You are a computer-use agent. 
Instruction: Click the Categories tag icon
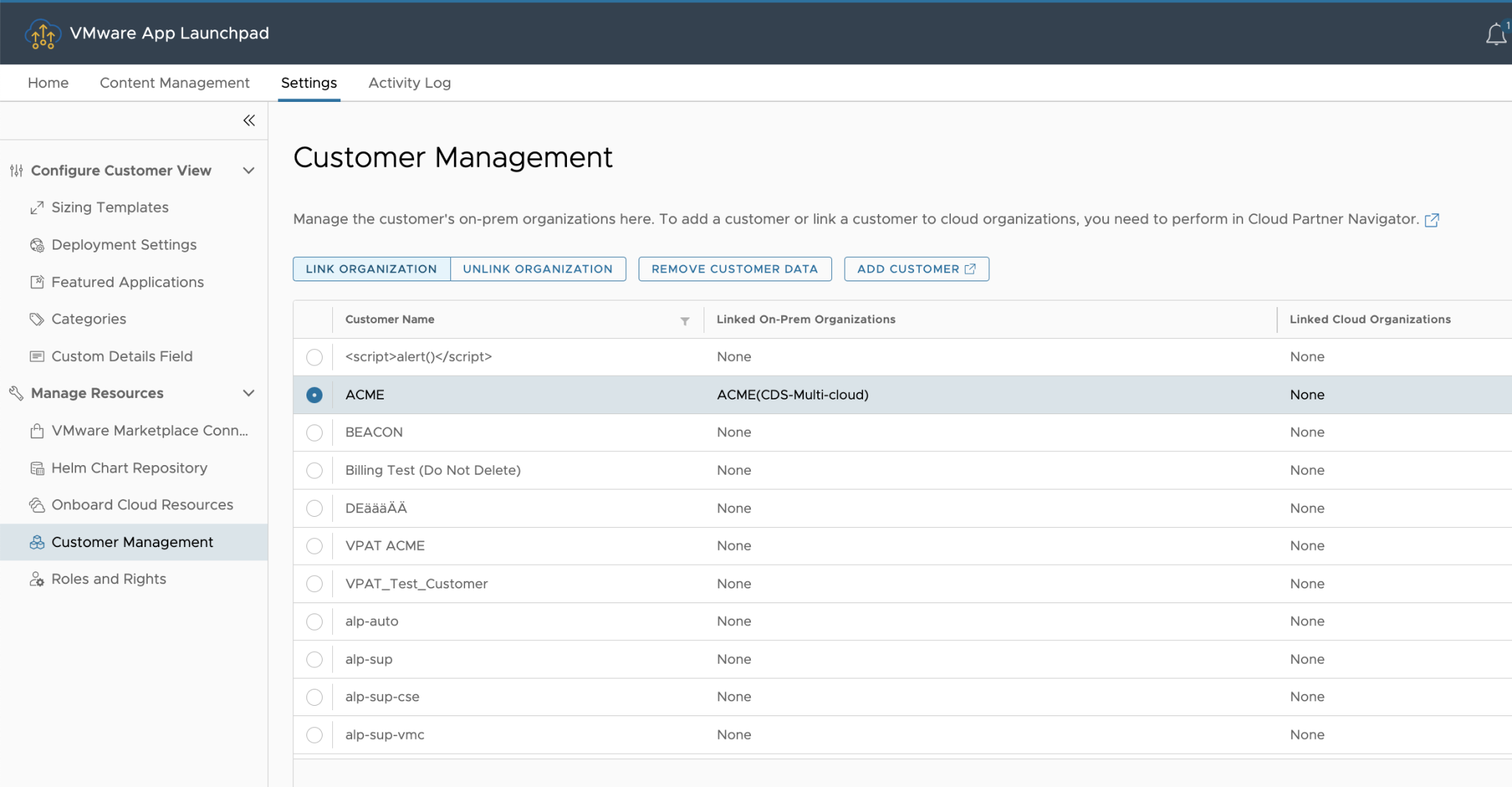36,319
